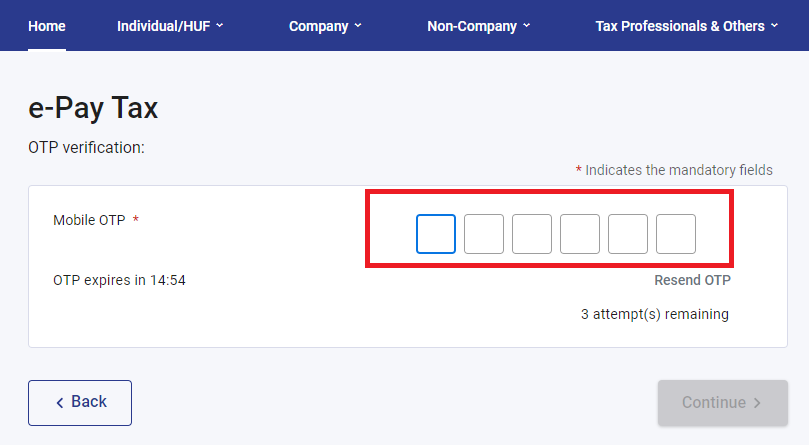Click the left arrow in Back button
This screenshot has width=809, height=445.
point(60,402)
